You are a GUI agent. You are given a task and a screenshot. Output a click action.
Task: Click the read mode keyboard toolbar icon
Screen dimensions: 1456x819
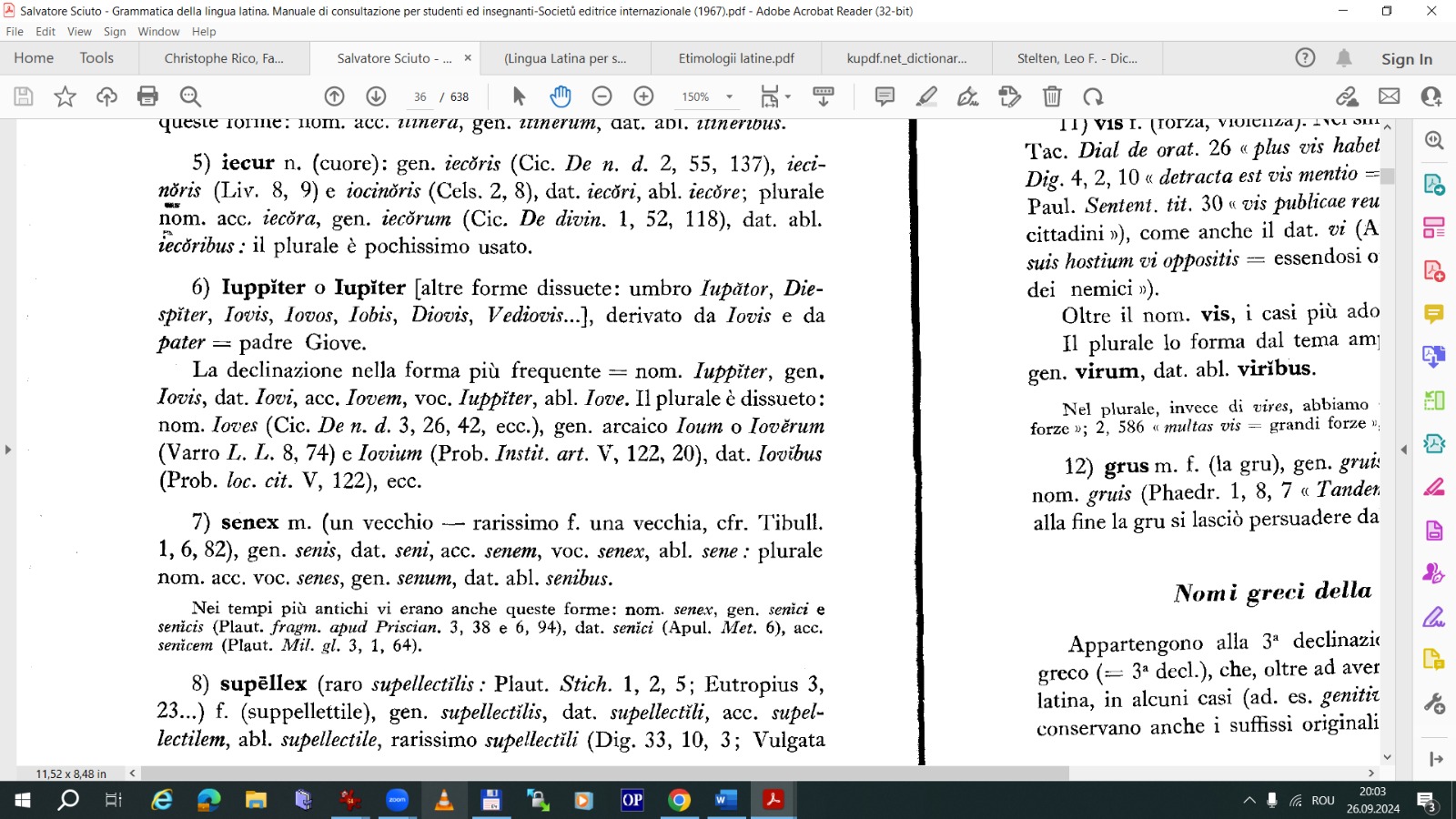point(824,96)
